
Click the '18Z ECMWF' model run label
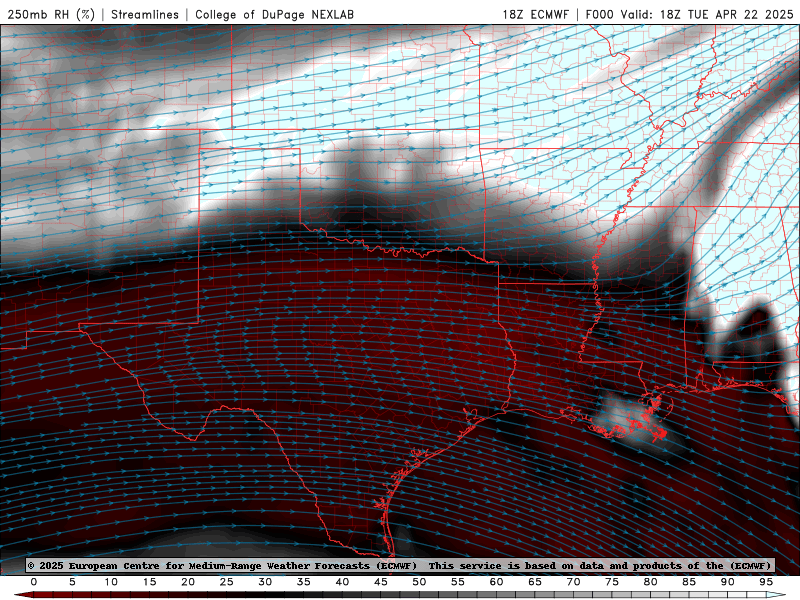(535, 14)
